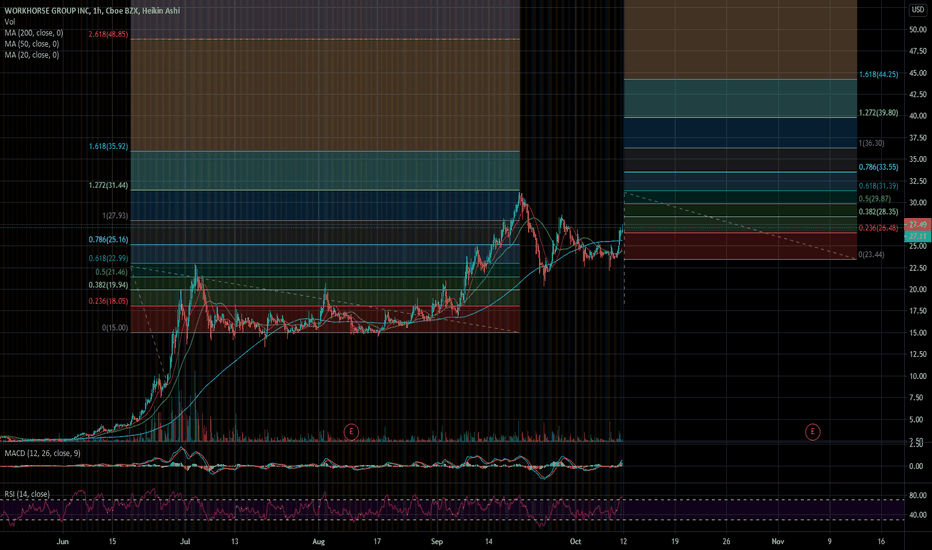This screenshot has height=550, width=932.
Task: Click the RSI (14, close) label
Action: [27, 494]
